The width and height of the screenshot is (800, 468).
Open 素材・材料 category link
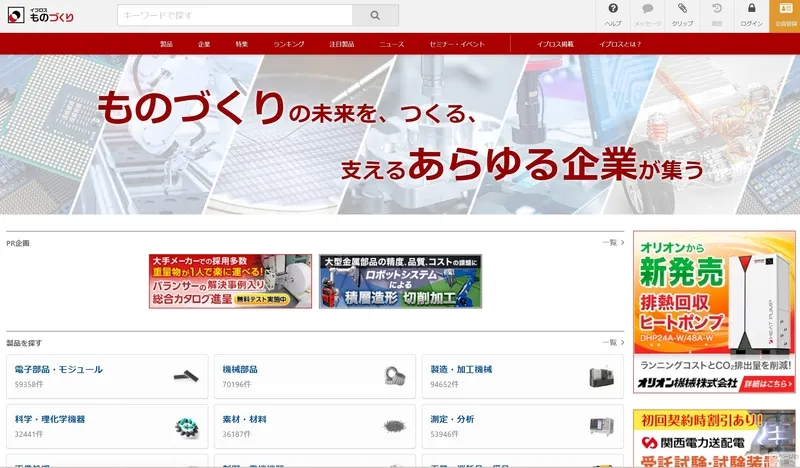pyautogui.click(x=244, y=420)
